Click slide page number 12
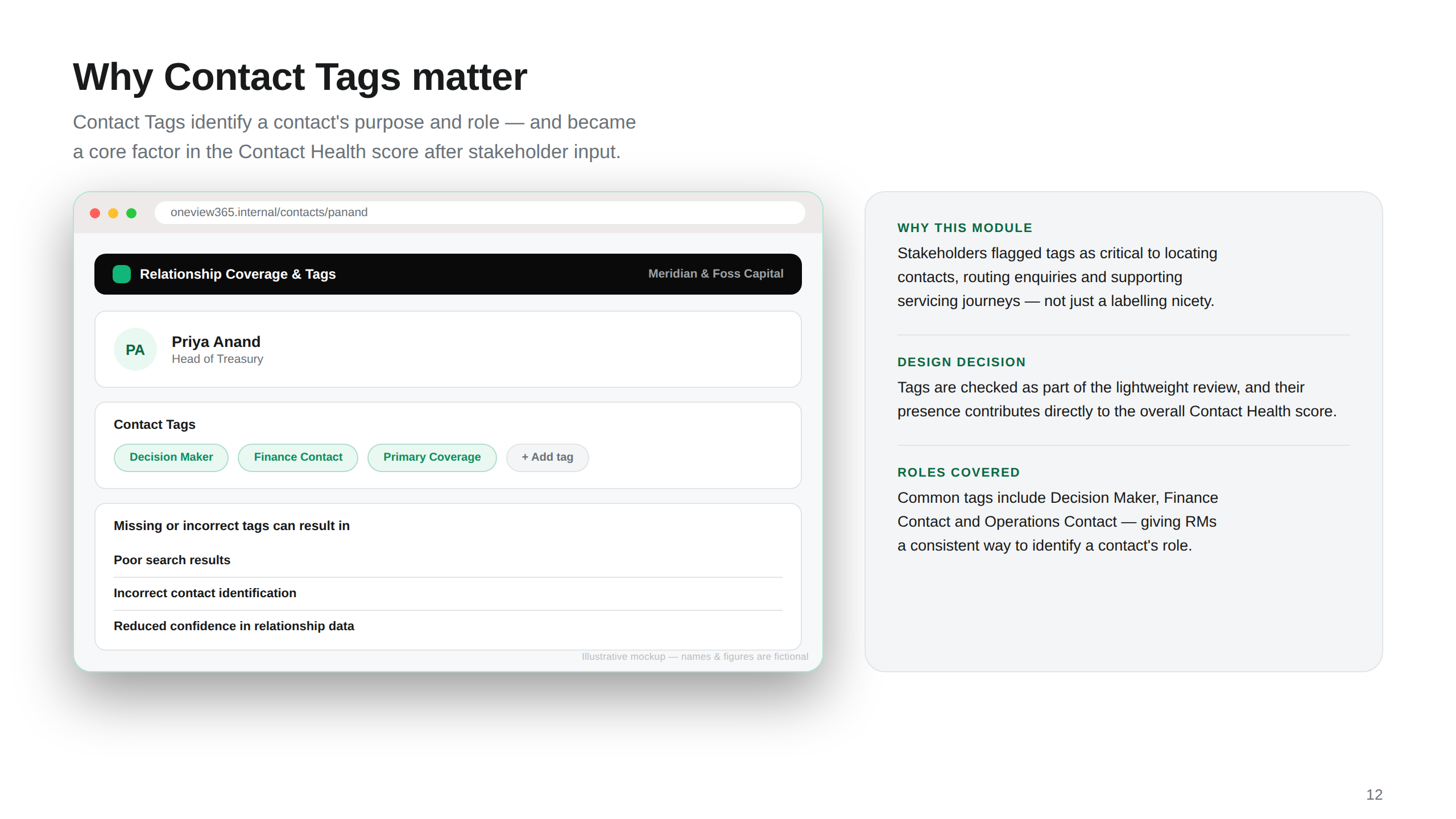Screen dimensions: 1456x819 [1374, 795]
